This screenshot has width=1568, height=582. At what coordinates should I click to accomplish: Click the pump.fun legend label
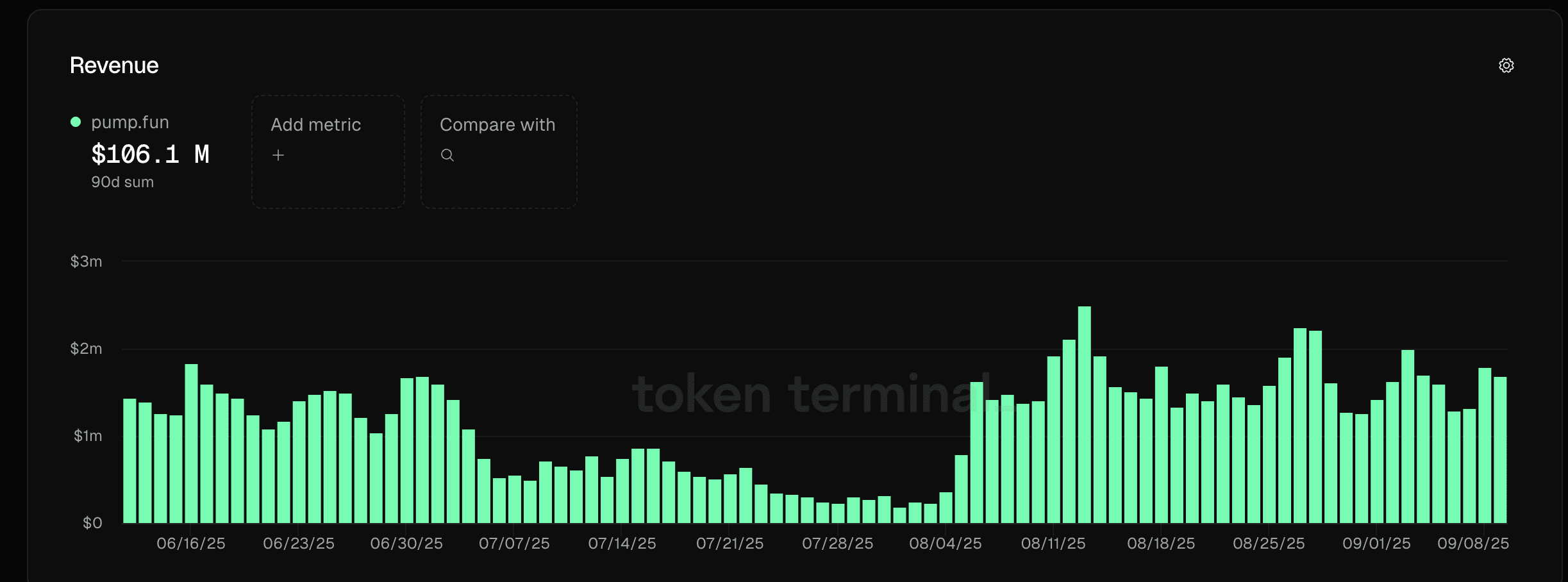coord(130,122)
